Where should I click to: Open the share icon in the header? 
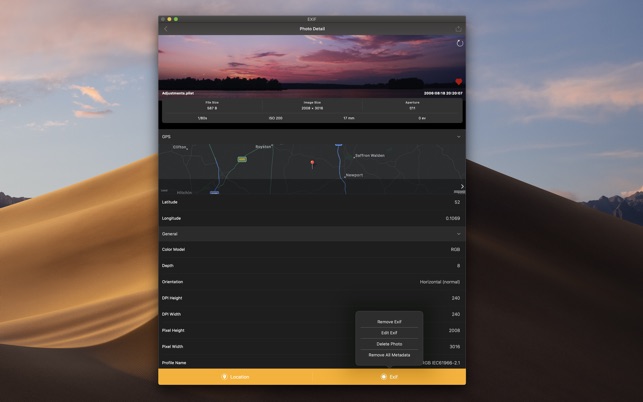(458, 29)
